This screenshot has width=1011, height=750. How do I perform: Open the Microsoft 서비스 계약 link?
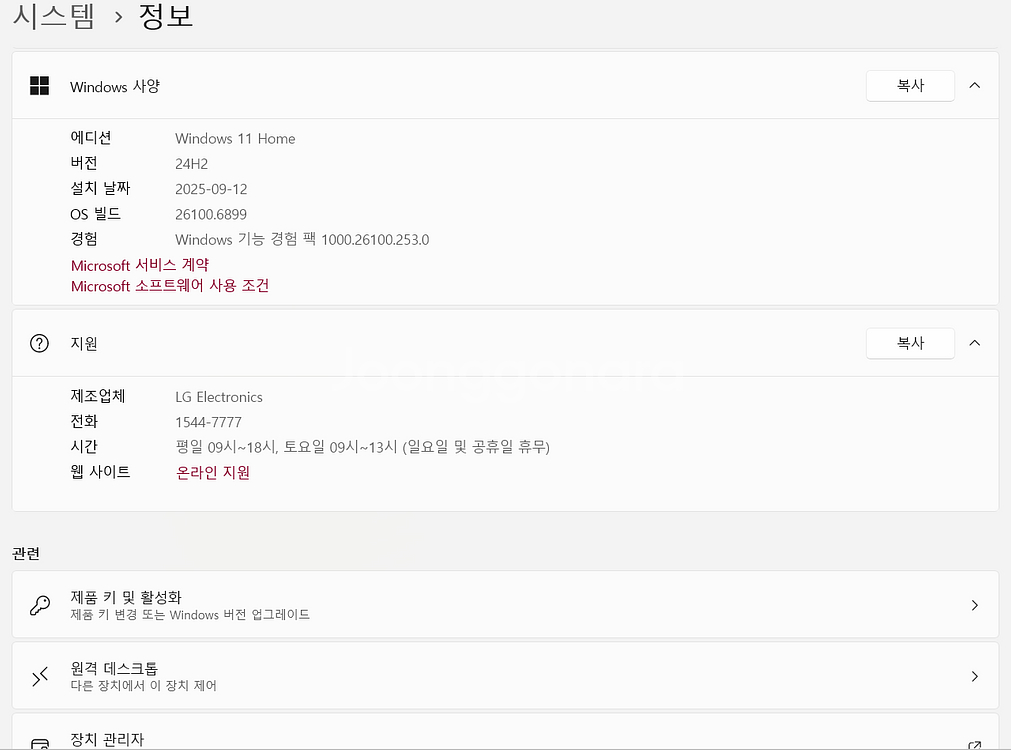(139, 264)
